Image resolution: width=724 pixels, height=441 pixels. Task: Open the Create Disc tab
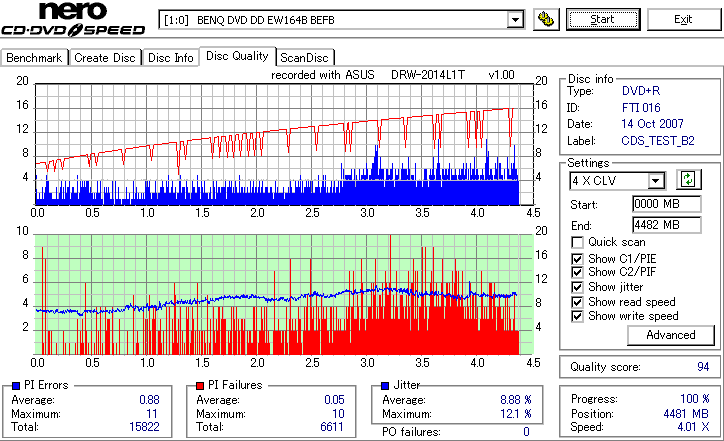tap(105, 58)
